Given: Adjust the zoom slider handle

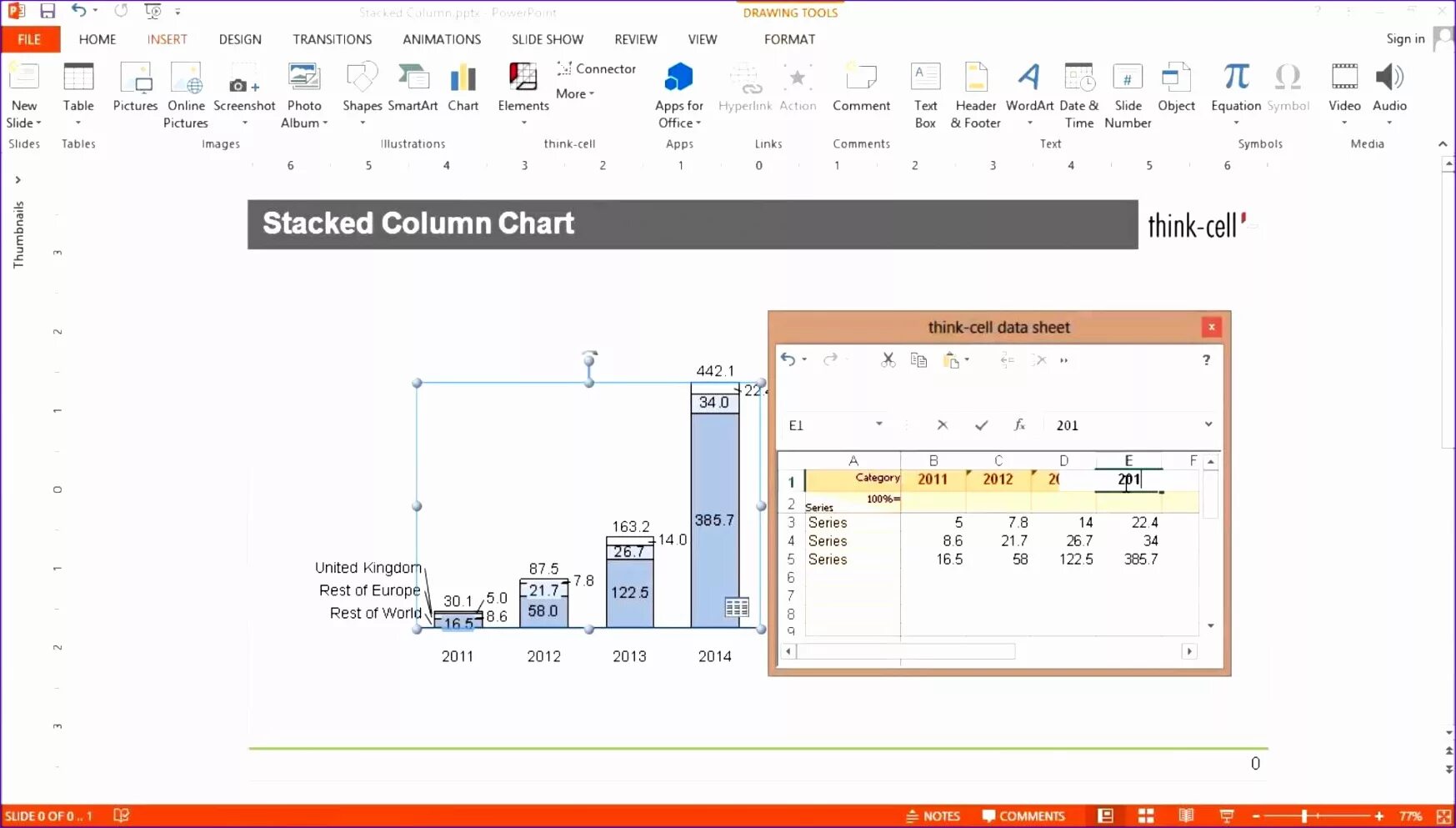Looking at the screenshot, I should [x=1305, y=816].
